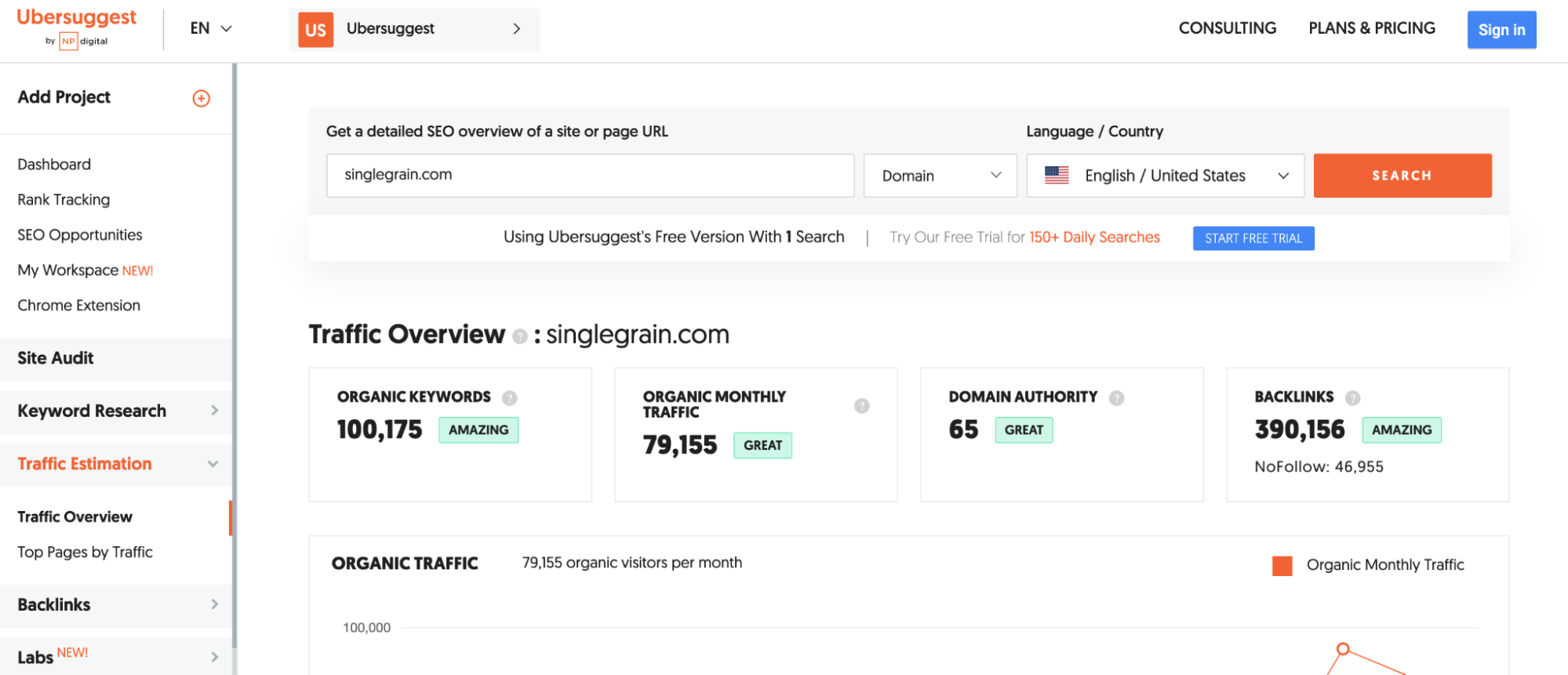Open SEO Opportunities

(80, 235)
